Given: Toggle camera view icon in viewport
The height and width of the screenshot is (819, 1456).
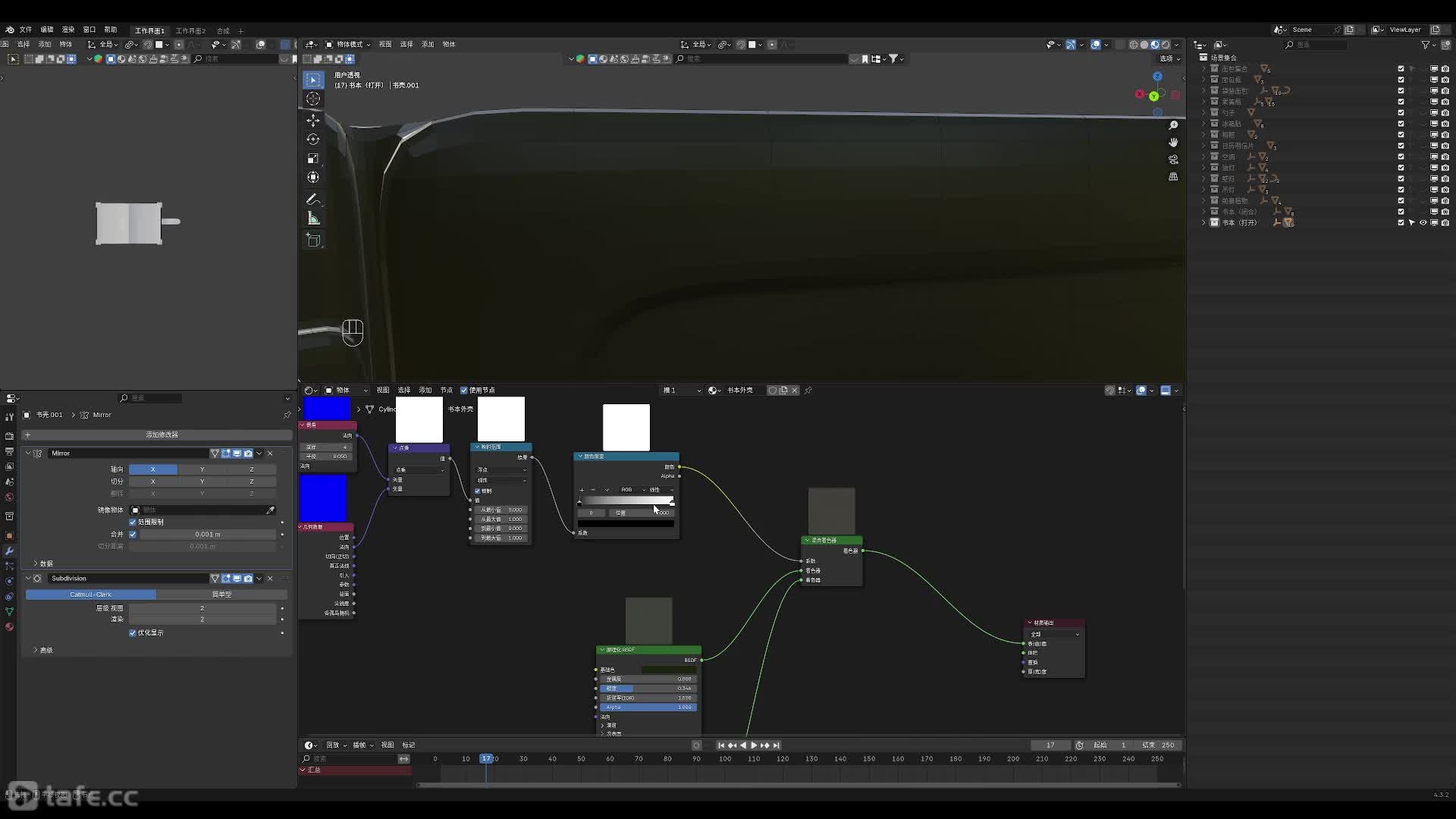Looking at the screenshot, I should point(1173,159).
